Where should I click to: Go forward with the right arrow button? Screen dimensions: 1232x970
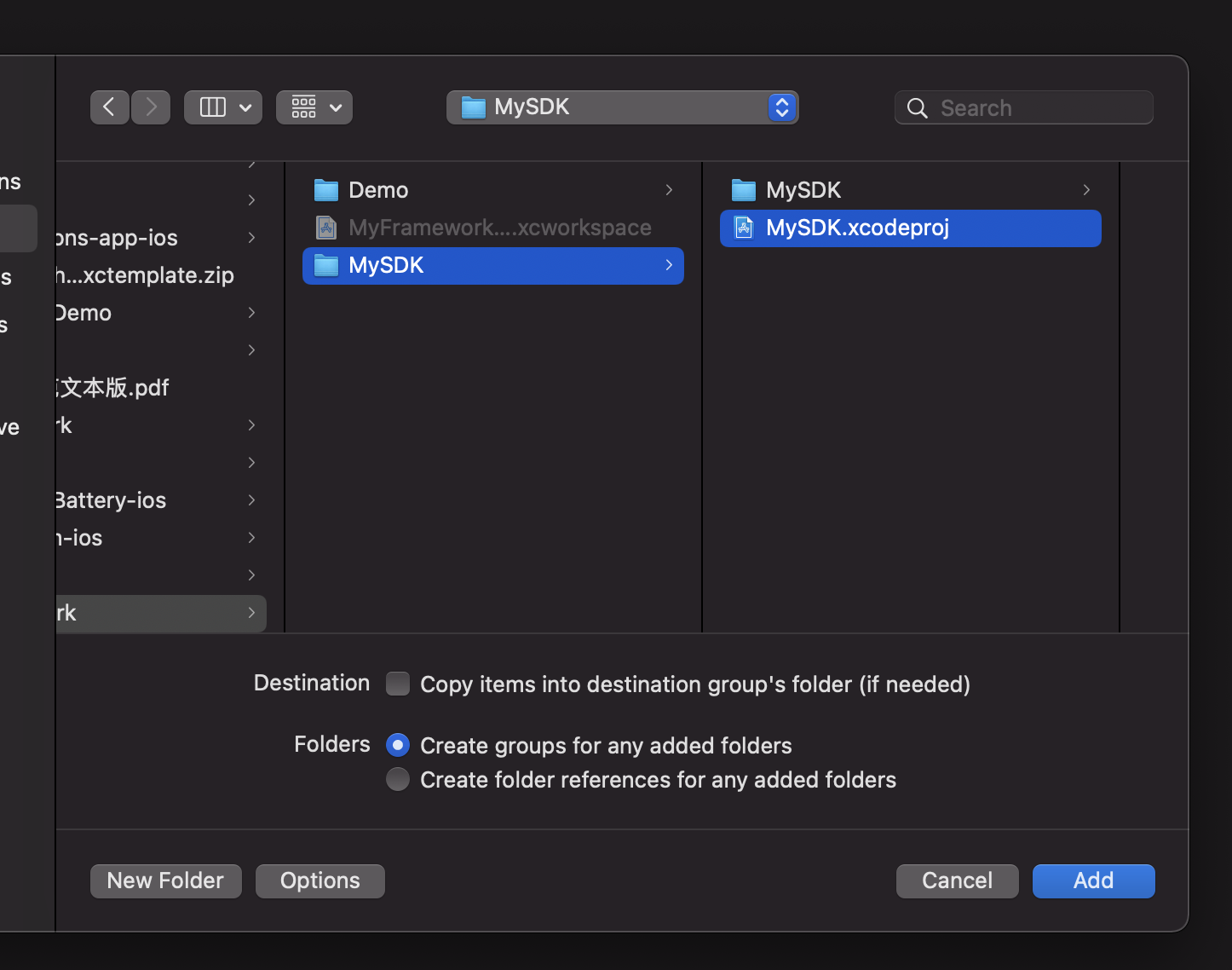coord(151,107)
